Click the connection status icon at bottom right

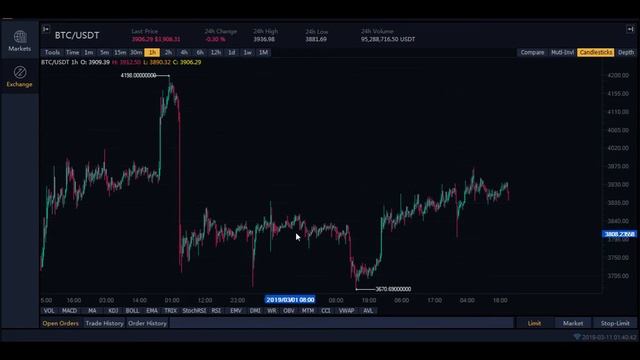(x=577, y=337)
